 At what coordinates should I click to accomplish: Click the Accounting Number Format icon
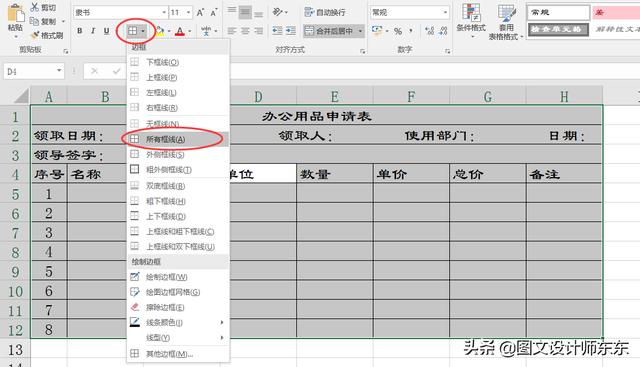(x=377, y=31)
